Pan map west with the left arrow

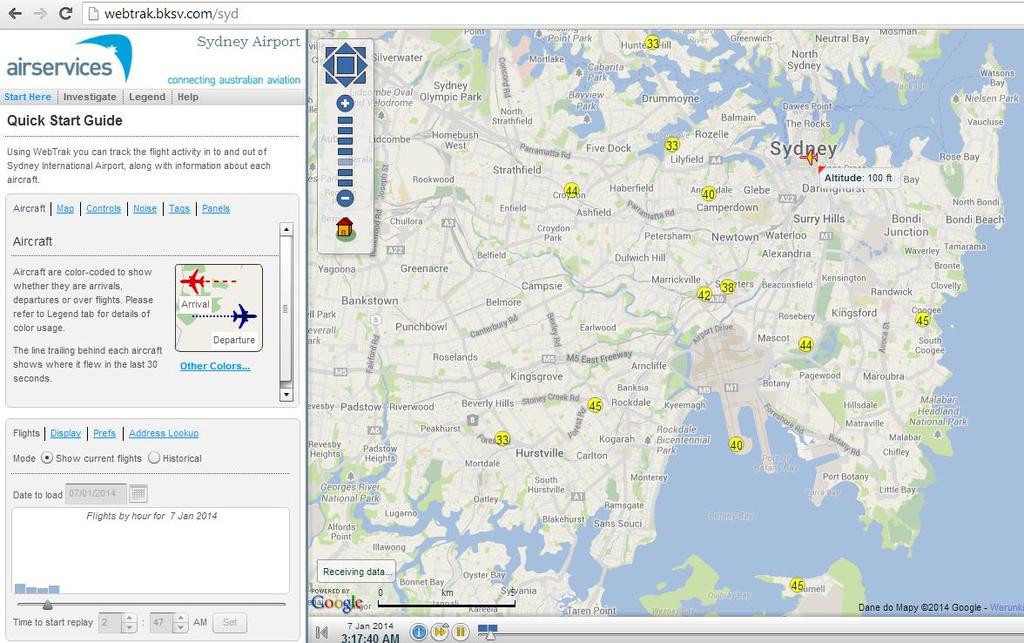pyautogui.click(x=328, y=65)
